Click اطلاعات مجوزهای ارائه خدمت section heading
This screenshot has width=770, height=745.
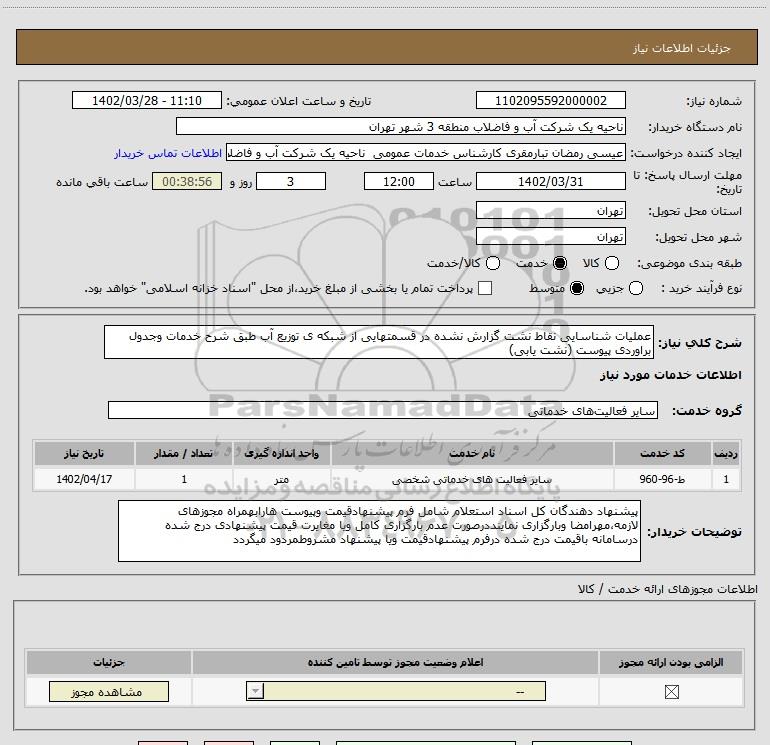coord(668,589)
